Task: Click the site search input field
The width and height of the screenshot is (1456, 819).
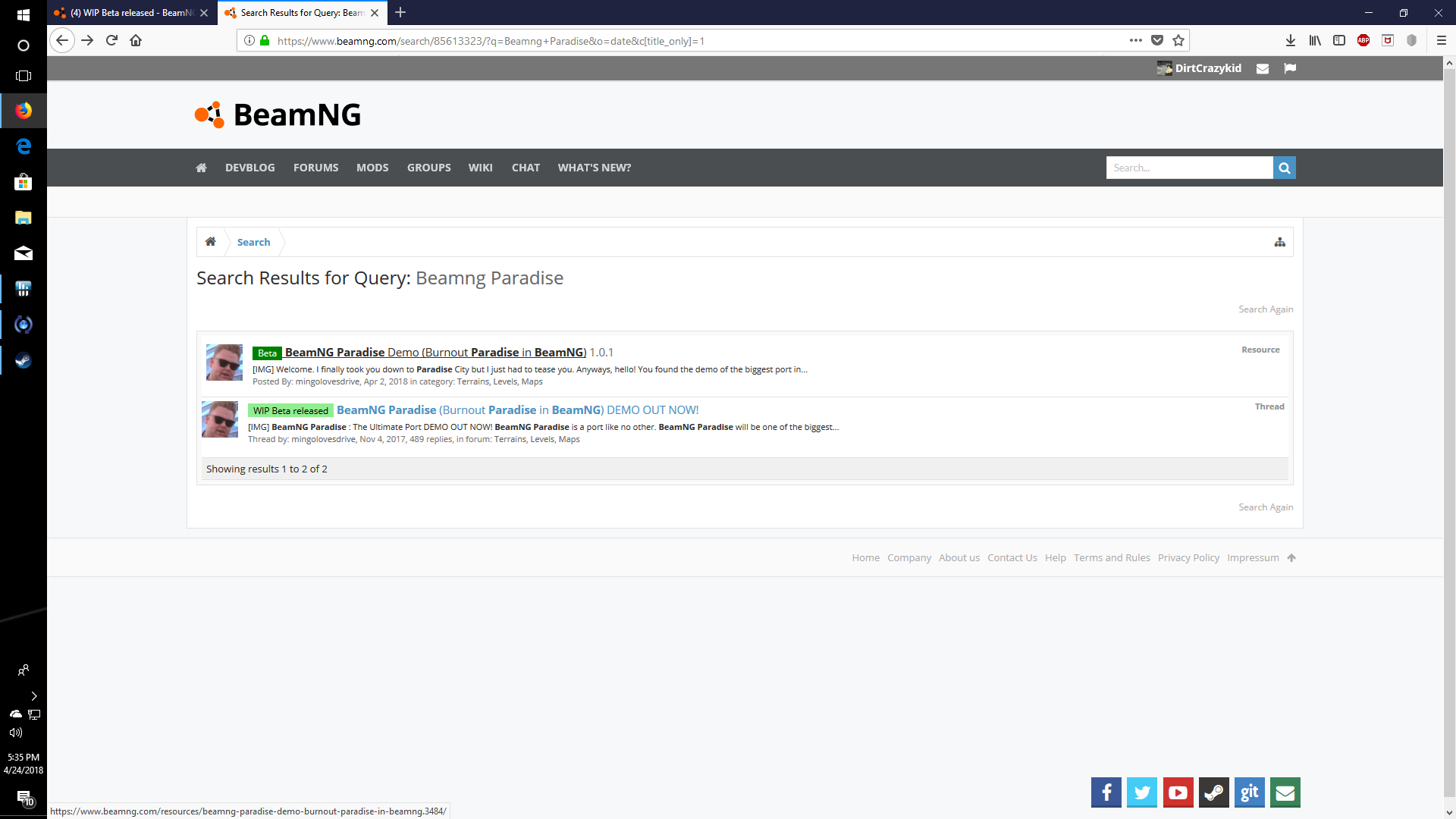Action: coord(1188,168)
